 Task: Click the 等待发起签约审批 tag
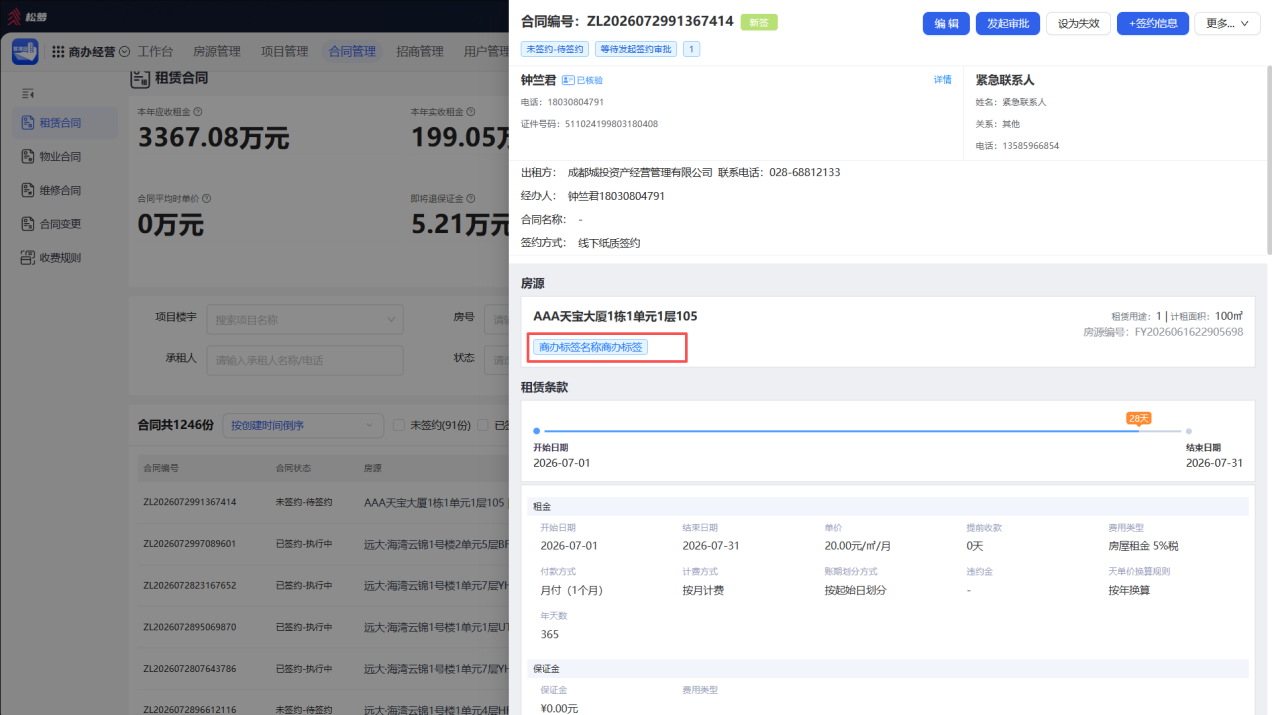click(636, 49)
